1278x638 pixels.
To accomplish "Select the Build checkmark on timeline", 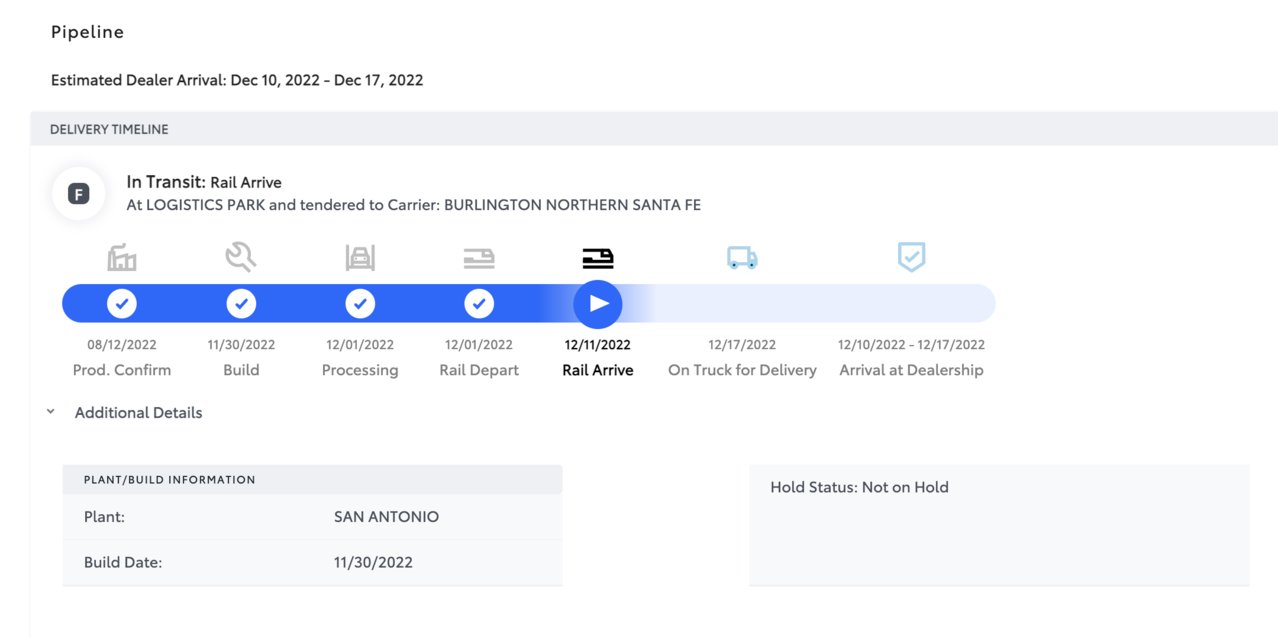I will pos(241,303).
